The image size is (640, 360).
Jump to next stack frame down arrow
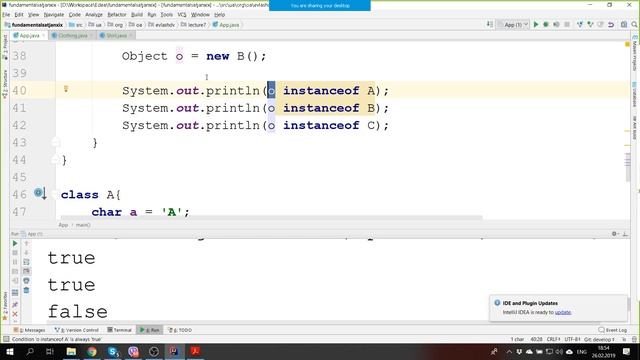pos(26,253)
